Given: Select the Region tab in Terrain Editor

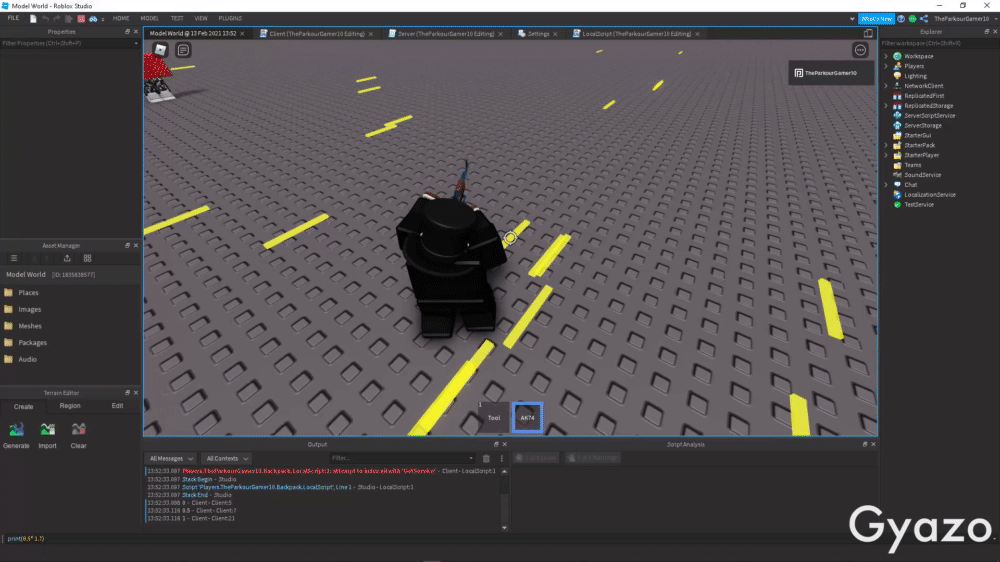Looking at the screenshot, I should 70,406.
